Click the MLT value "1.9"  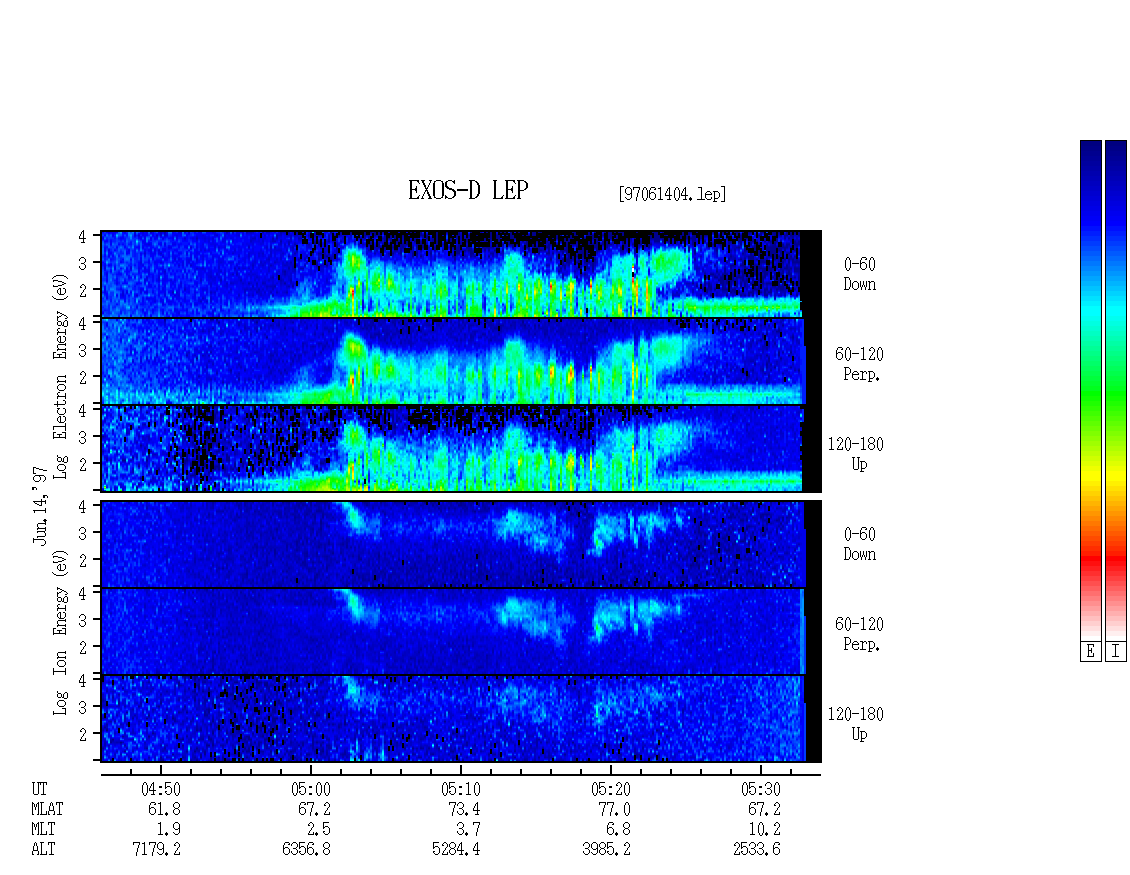[x=169, y=830]
